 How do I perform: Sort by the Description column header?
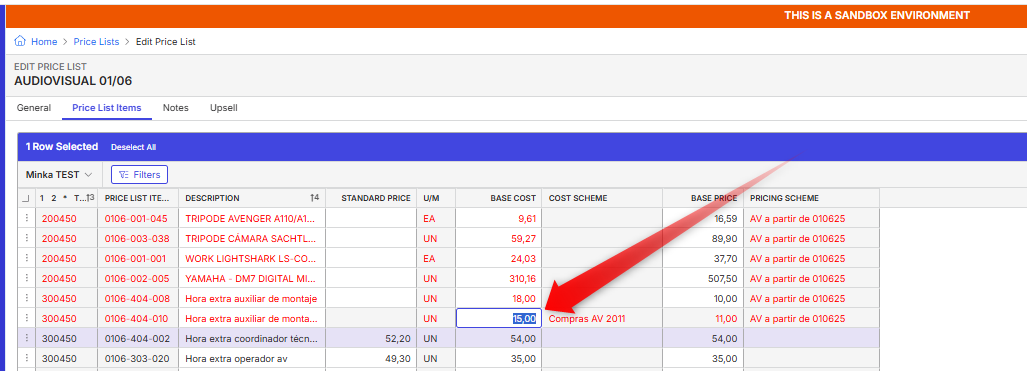click(x=252, y=198)
